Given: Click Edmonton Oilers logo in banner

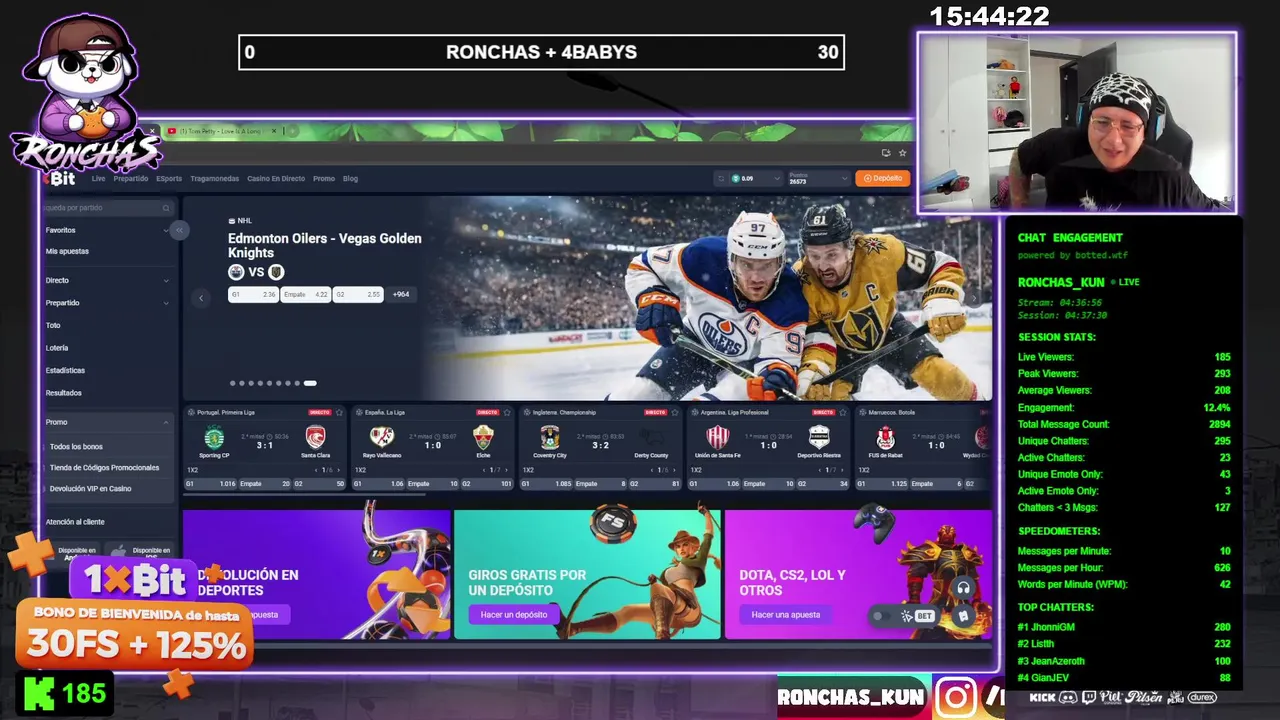Looking at the screenshot, I should [236, 272].
